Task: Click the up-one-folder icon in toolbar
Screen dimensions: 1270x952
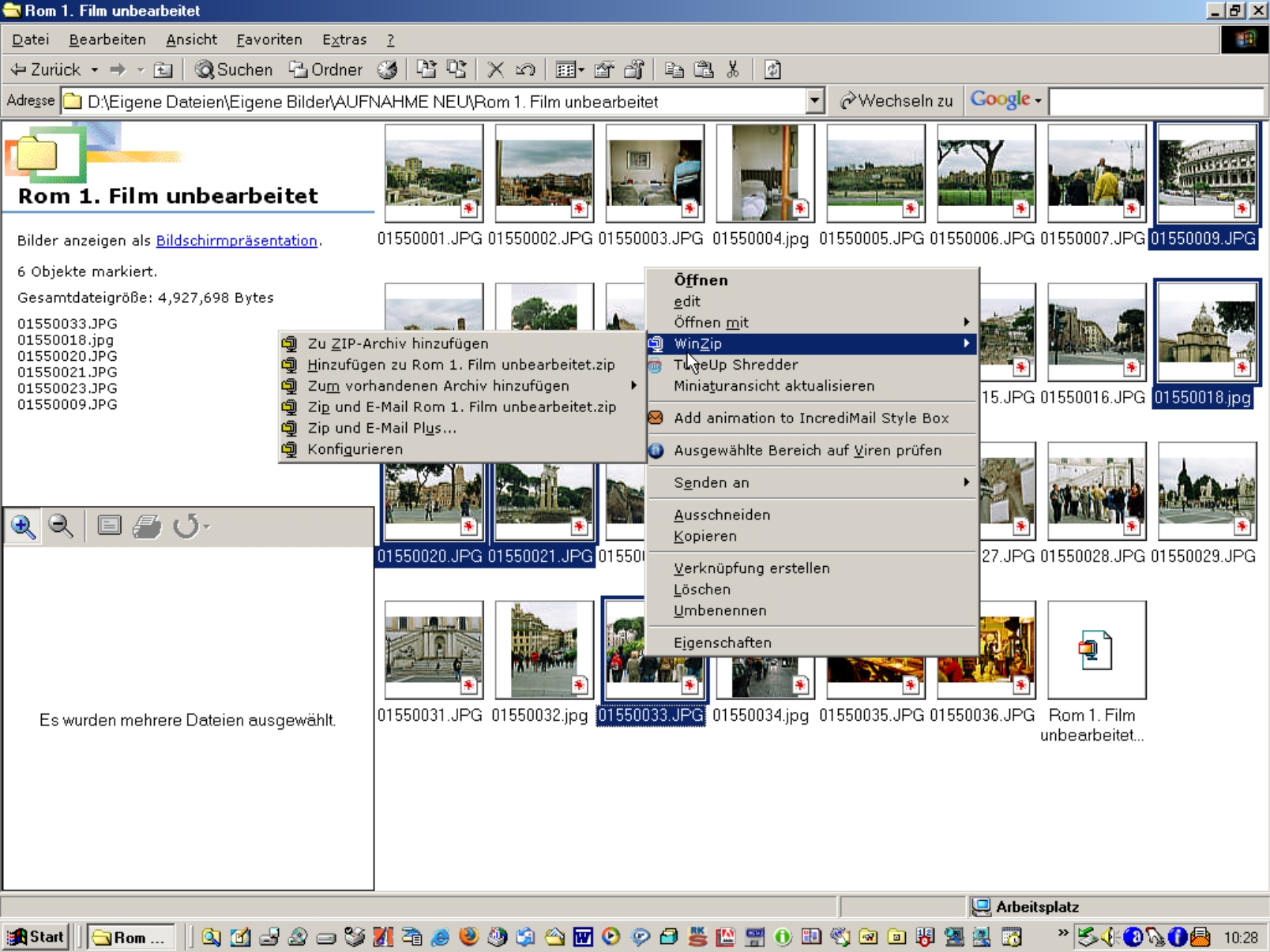Action: pos(163,70)
